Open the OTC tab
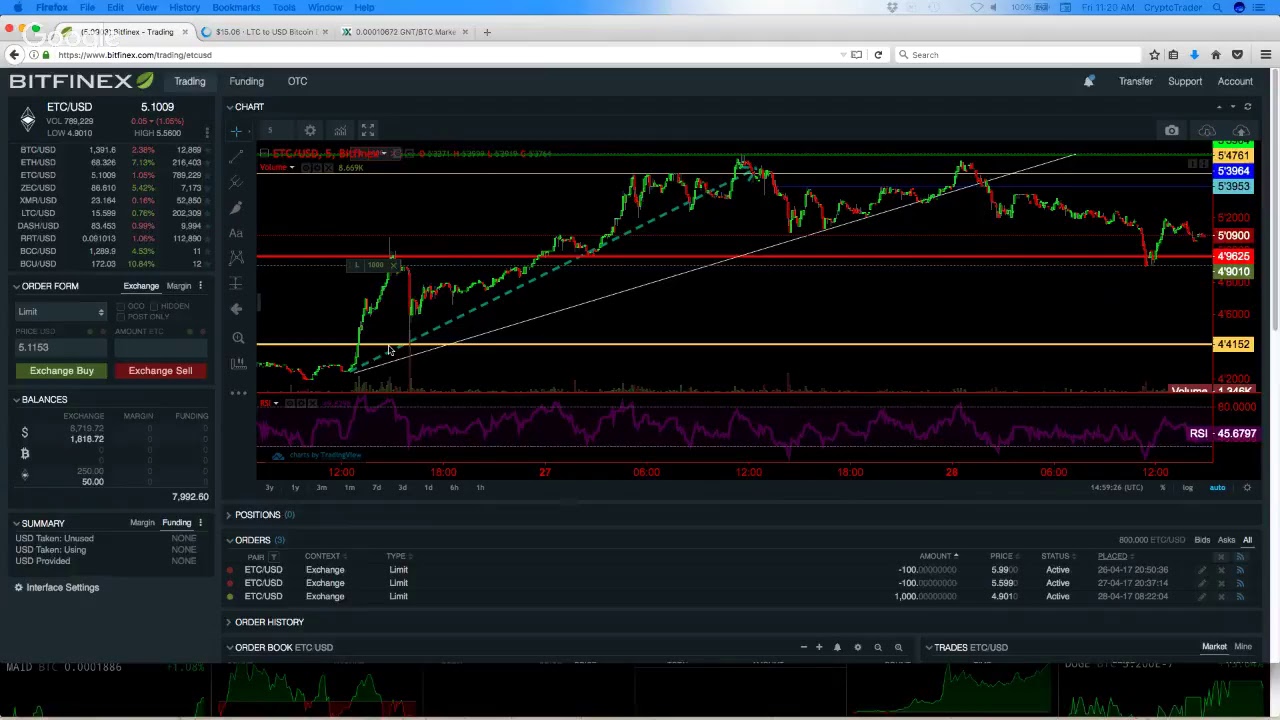The image size is (1280, 720). (297, 81)
